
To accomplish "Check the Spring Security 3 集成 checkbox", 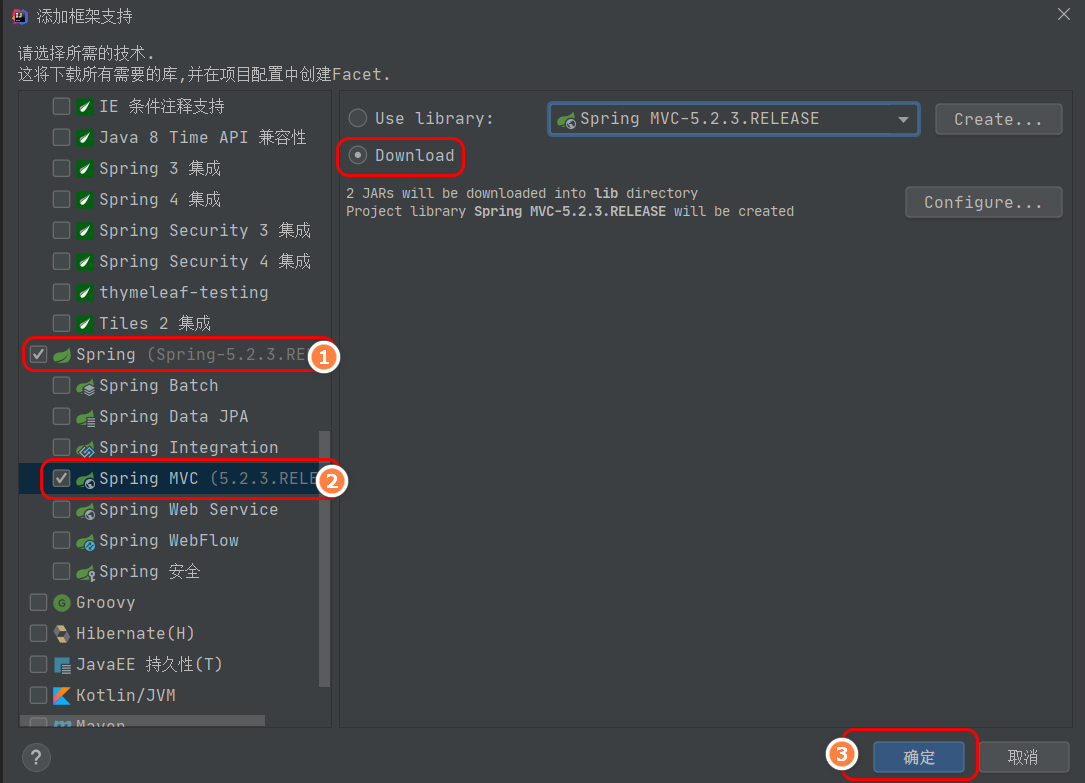I will 62,230.
